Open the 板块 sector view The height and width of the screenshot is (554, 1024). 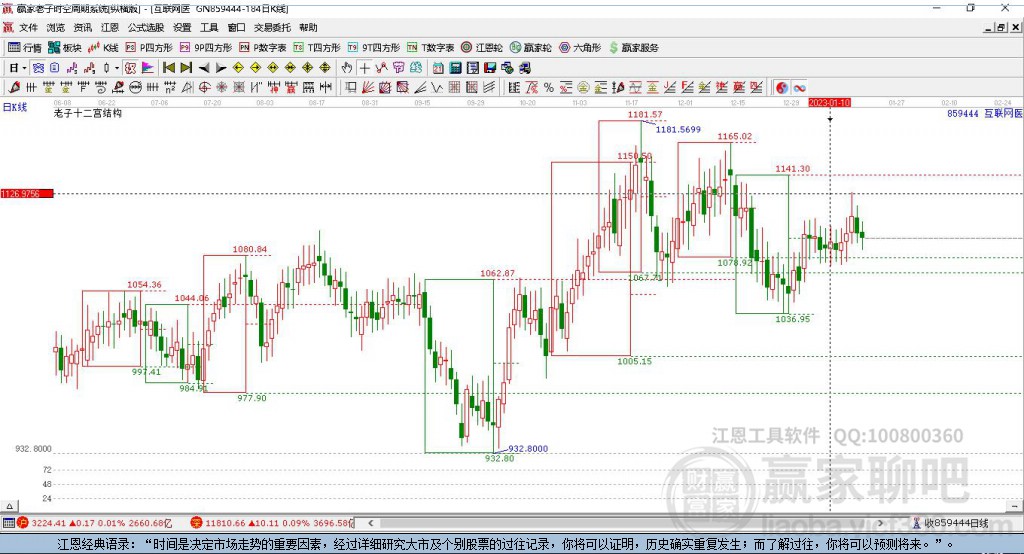pyautogui.click(x=64, y=48)
